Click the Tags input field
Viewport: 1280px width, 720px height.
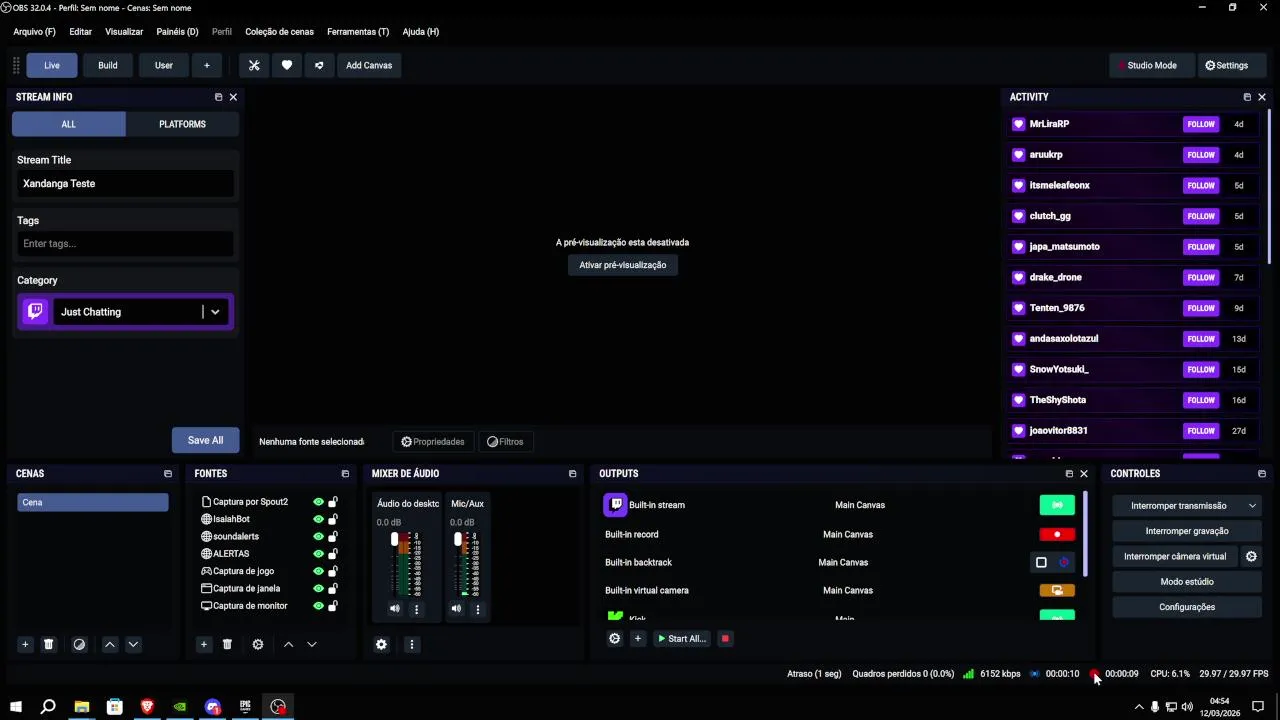pyautogui.click(x=125, y=244)
